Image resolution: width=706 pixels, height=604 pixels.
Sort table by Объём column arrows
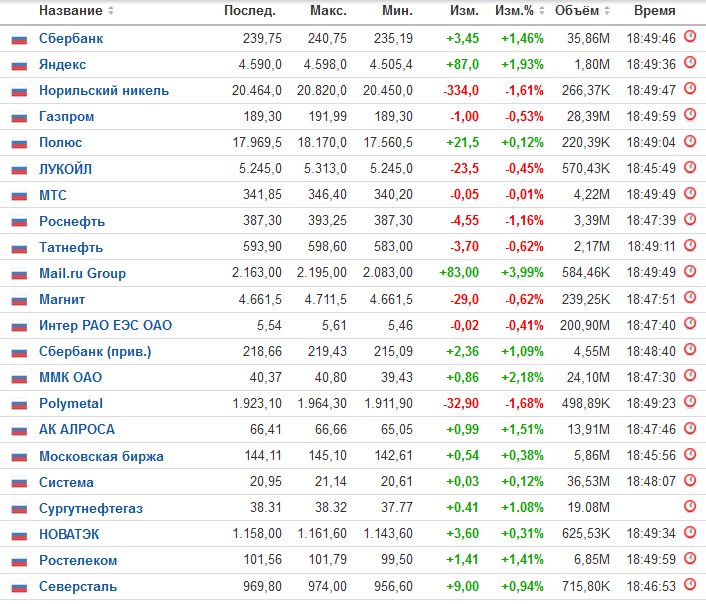(x=607, y=10)
